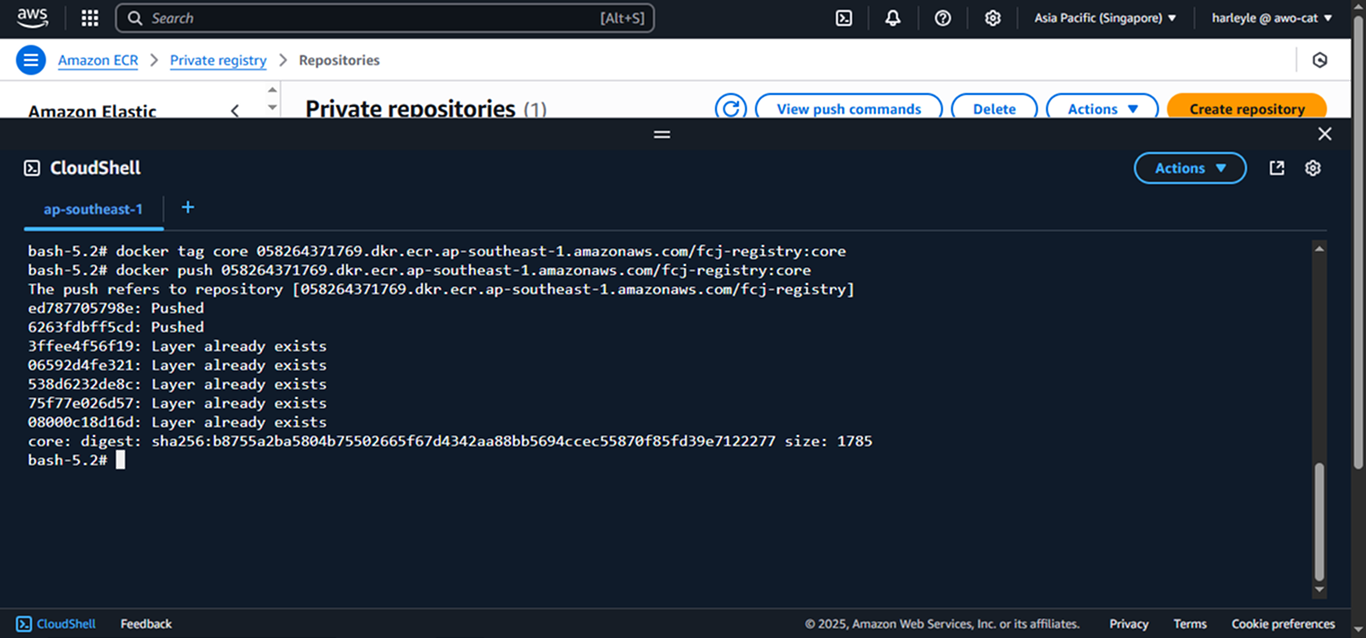
Task: Click the CloudShell terminal icon in panel header
Action: (32, 168)
